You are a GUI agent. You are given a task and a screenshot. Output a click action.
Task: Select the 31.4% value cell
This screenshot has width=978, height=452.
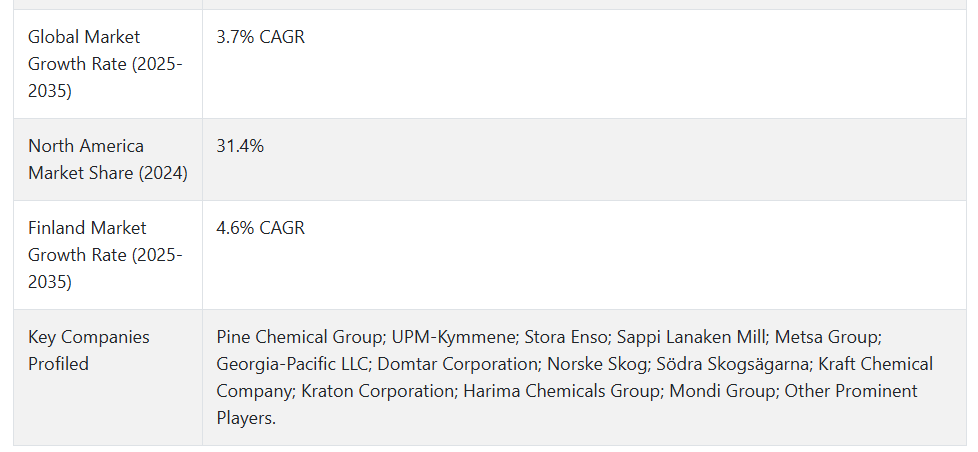584,160
